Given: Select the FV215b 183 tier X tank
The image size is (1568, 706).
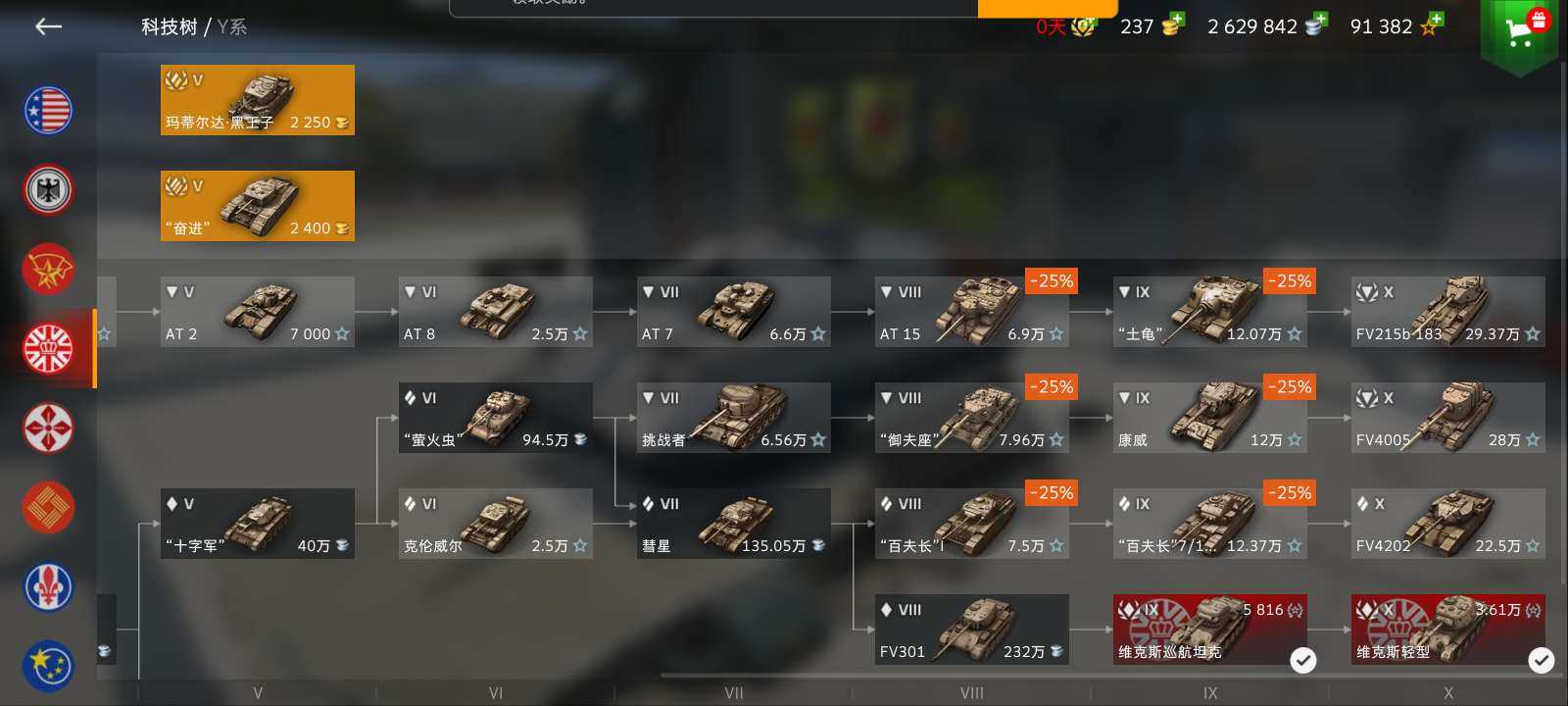Looking at the screenshot, I should point(1448,312).
